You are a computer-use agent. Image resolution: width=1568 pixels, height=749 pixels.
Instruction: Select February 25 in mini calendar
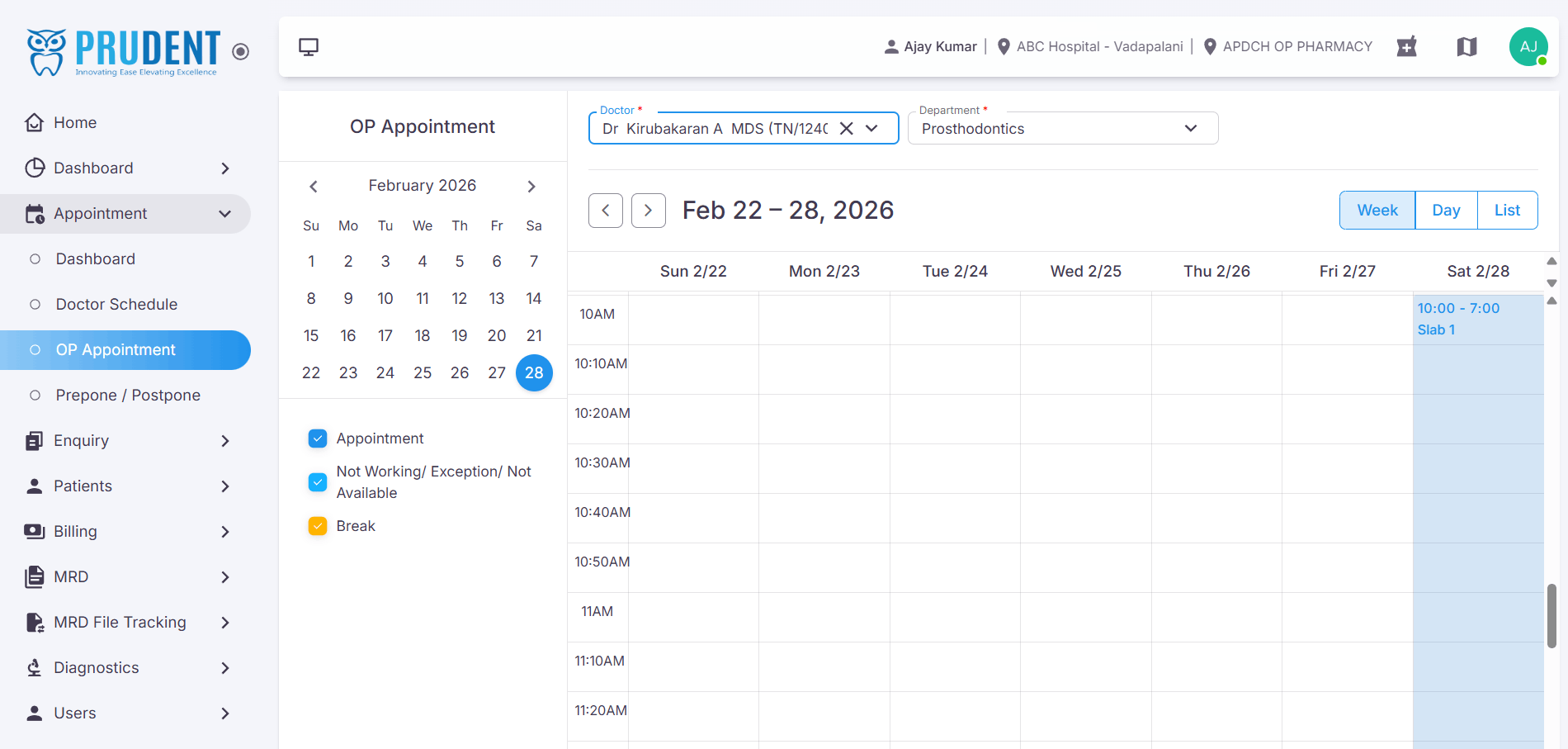click(x=423, y=372)
